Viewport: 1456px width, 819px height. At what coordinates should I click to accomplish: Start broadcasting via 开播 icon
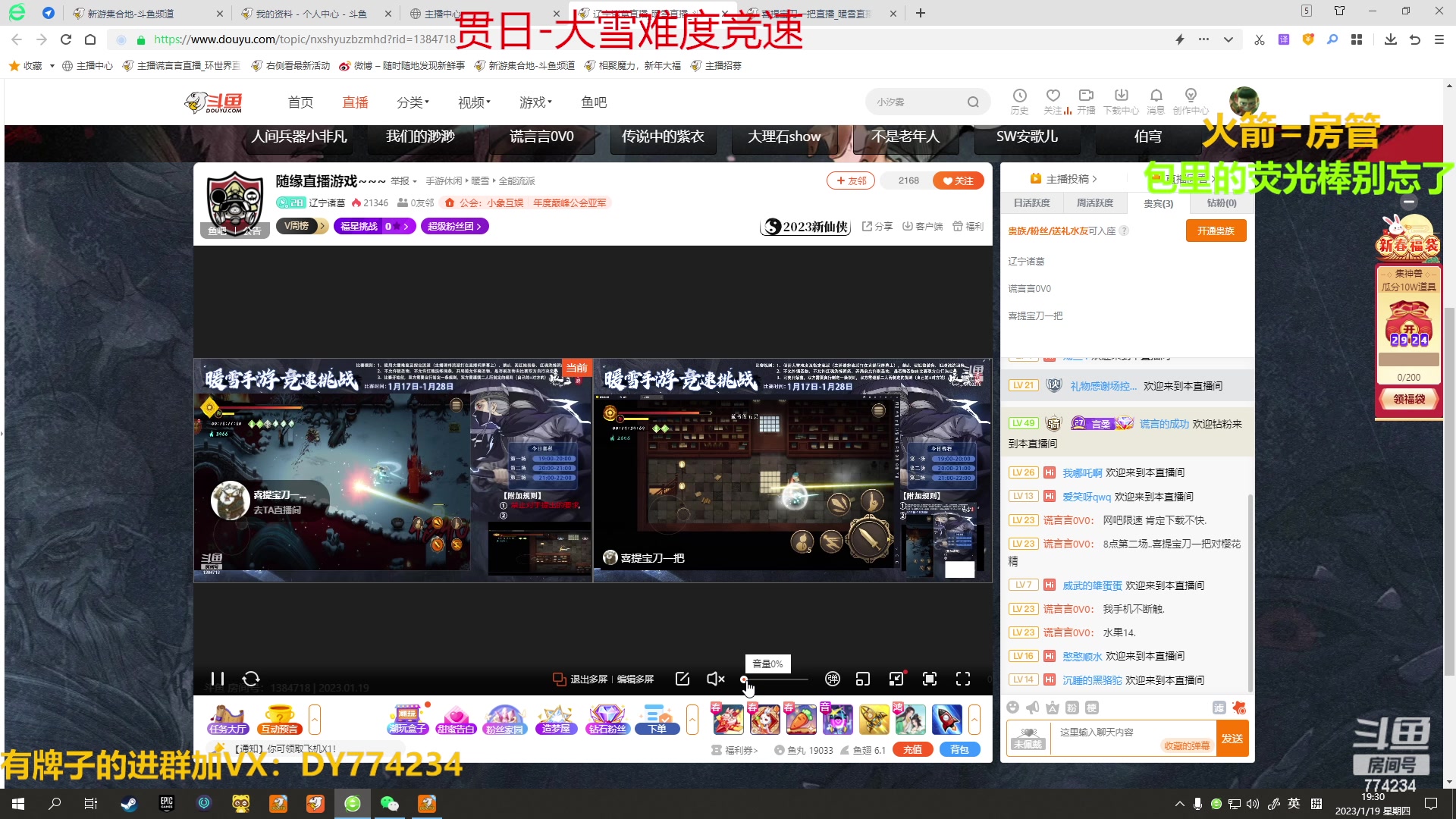(1087, 101)
